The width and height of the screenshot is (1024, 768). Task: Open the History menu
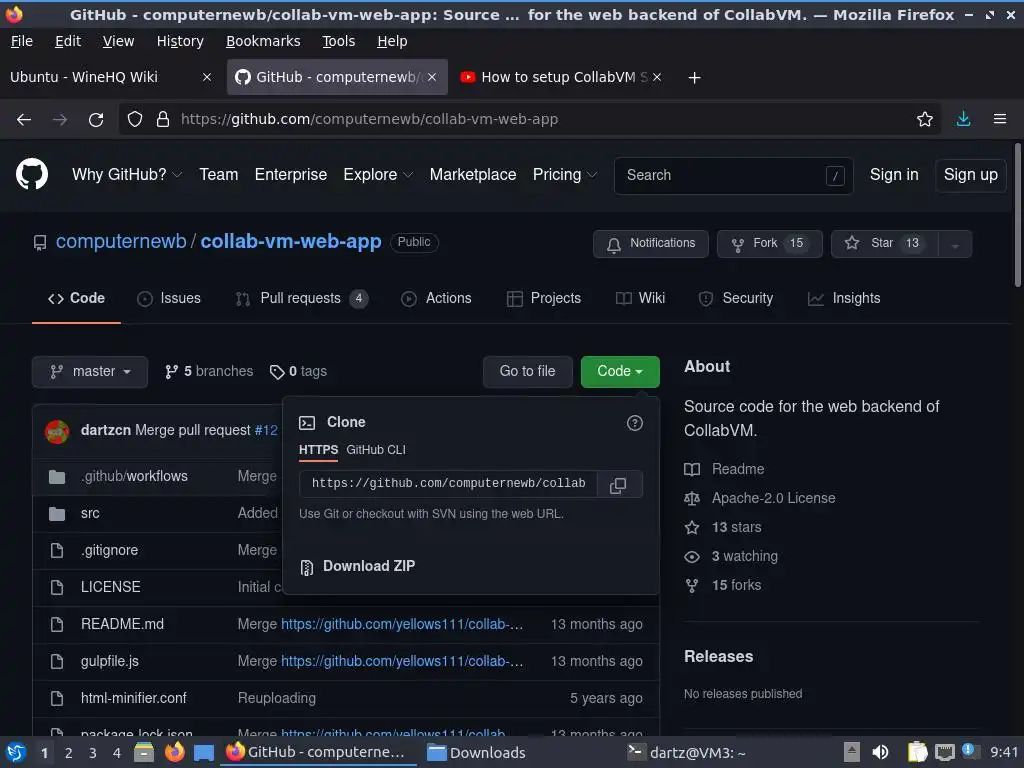click(x=180, y=41)
